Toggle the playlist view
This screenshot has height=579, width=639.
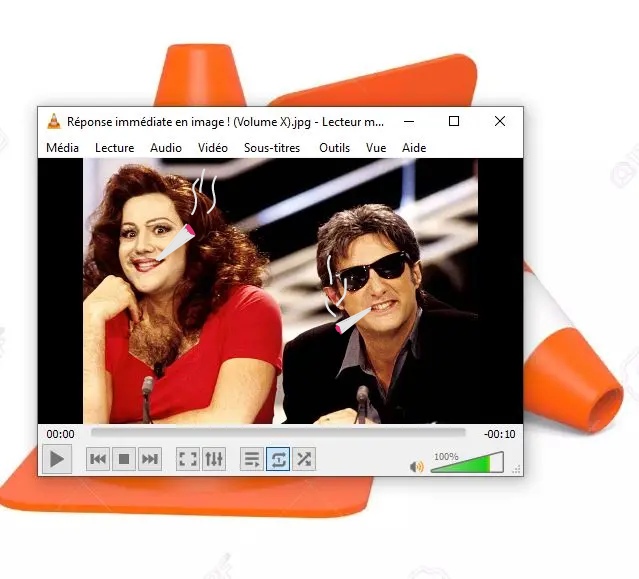(x=252, y=459)
